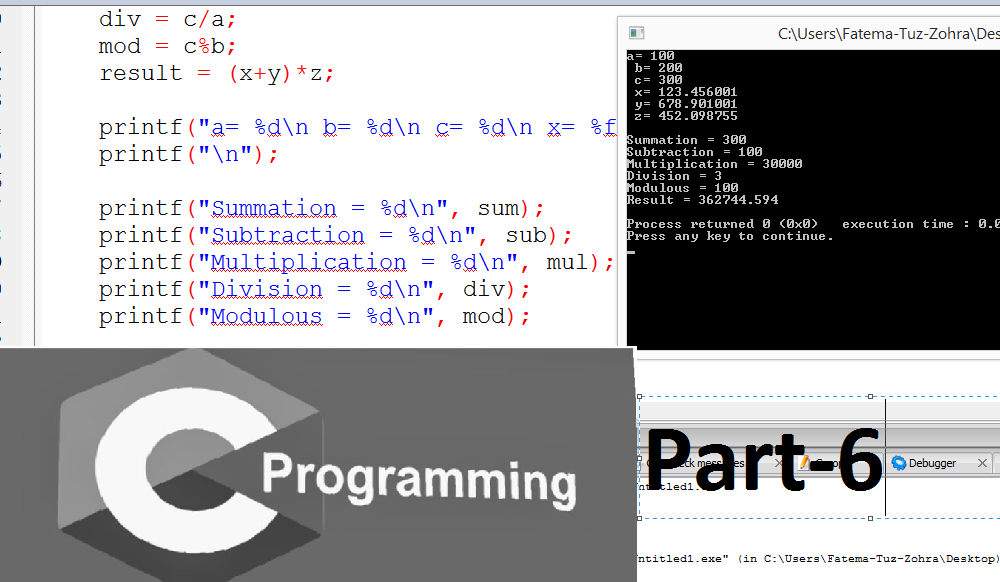Screen dimensions: 1000x582
Task: Click the top-left selection handle
Action: 640,397
